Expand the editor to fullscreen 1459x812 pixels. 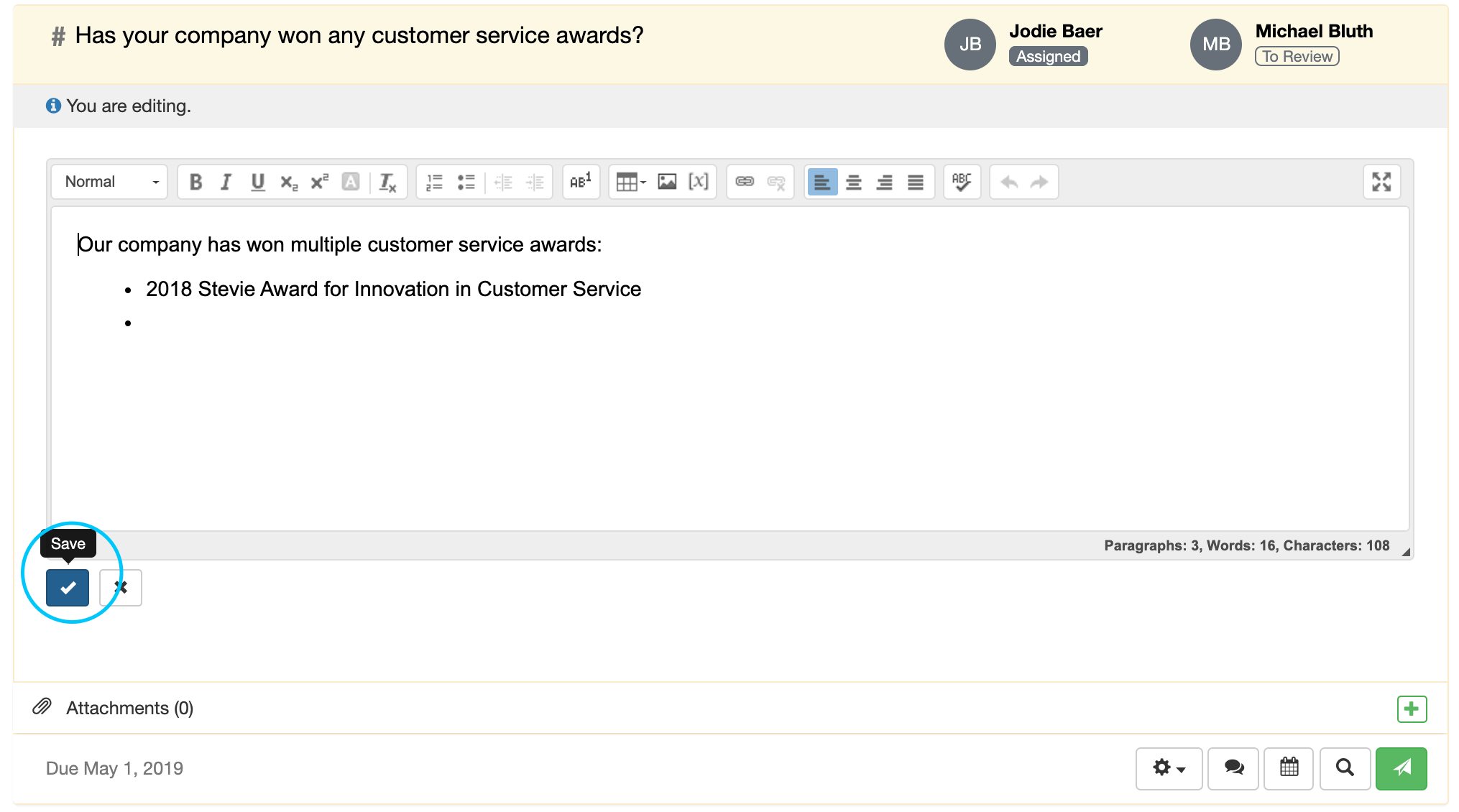tap(1381, 182)
